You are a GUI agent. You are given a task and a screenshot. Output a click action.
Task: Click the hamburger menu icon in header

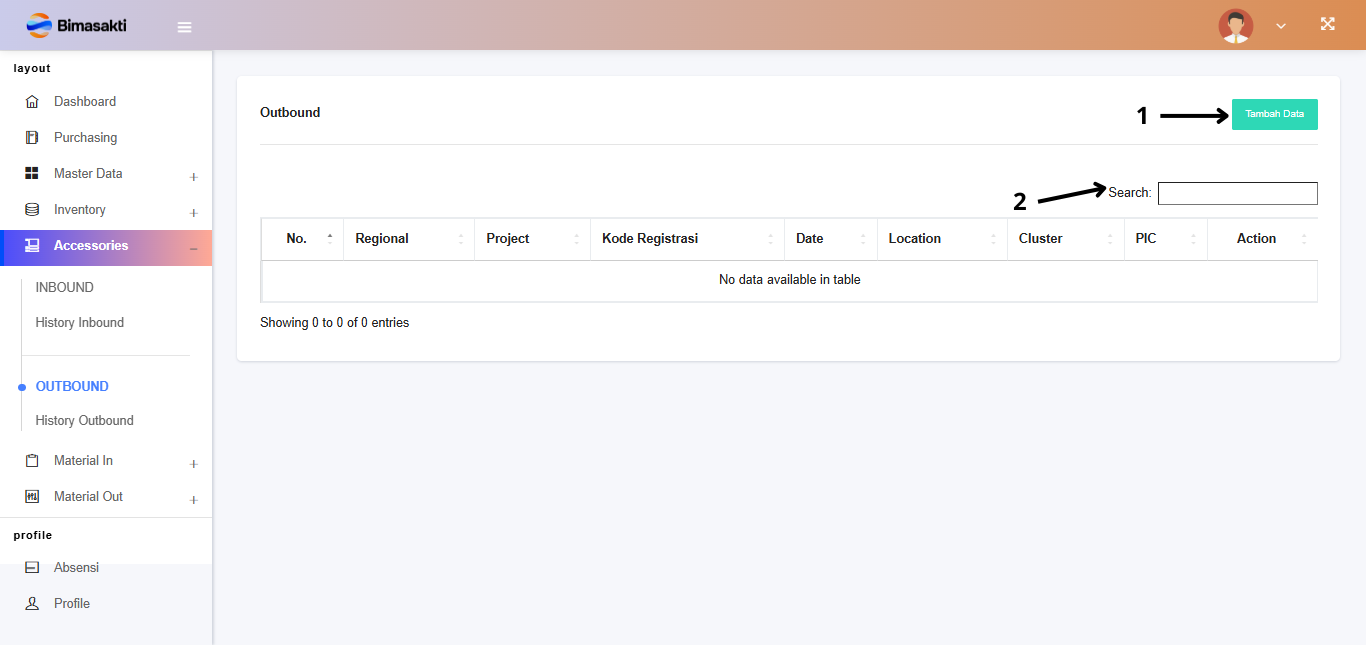coord(184,27)
